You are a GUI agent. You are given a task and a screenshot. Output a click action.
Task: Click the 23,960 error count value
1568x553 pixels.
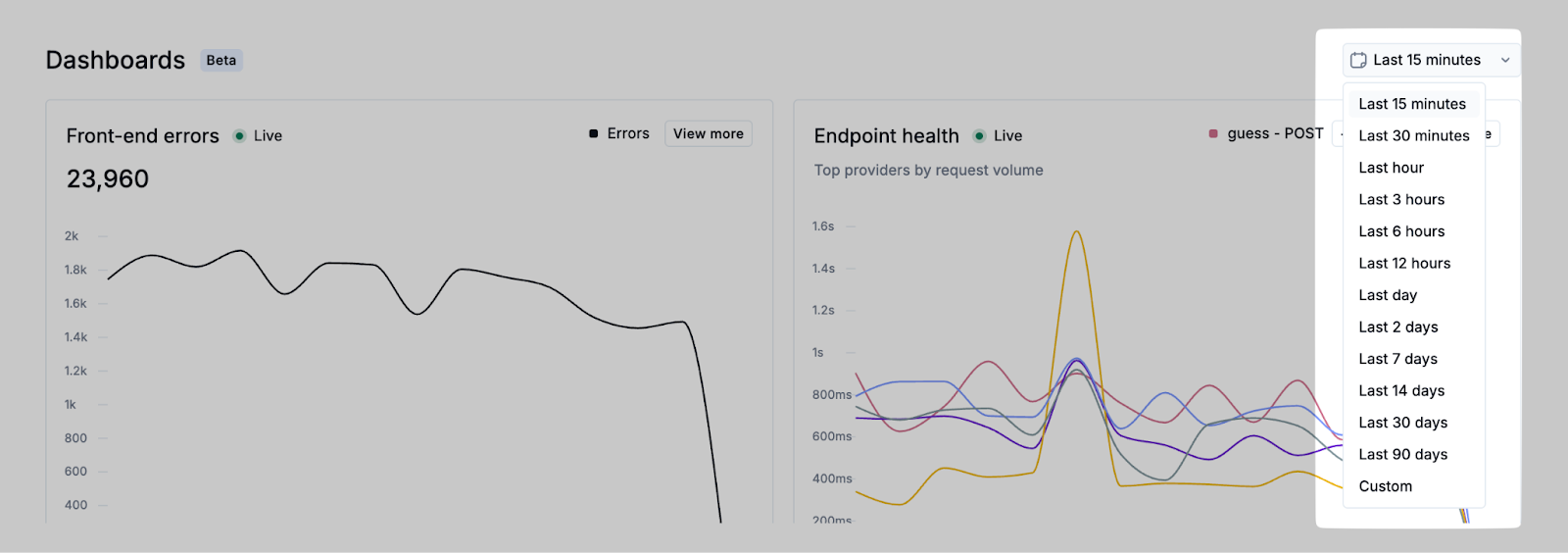pos(108,179)
